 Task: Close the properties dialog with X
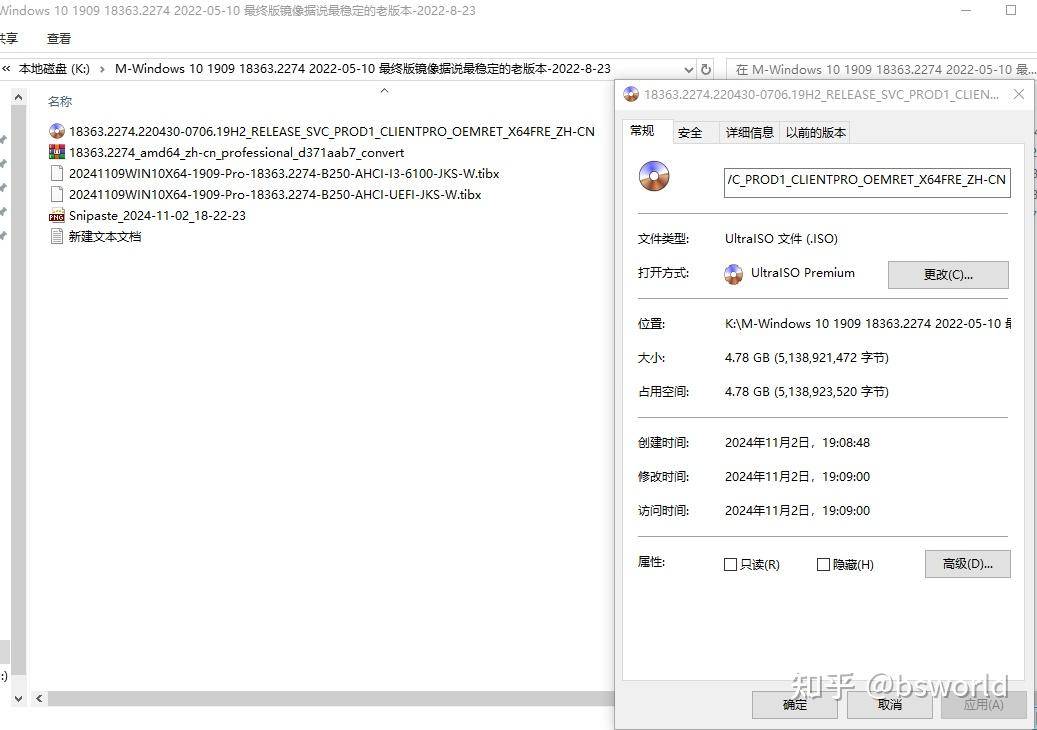[x=1019, y=95]
